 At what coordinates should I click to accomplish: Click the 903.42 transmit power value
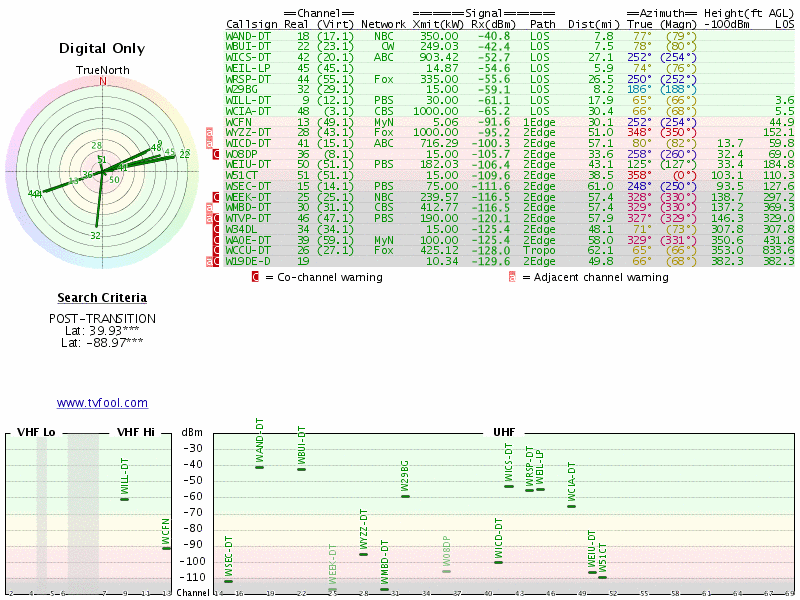point(439,57)
